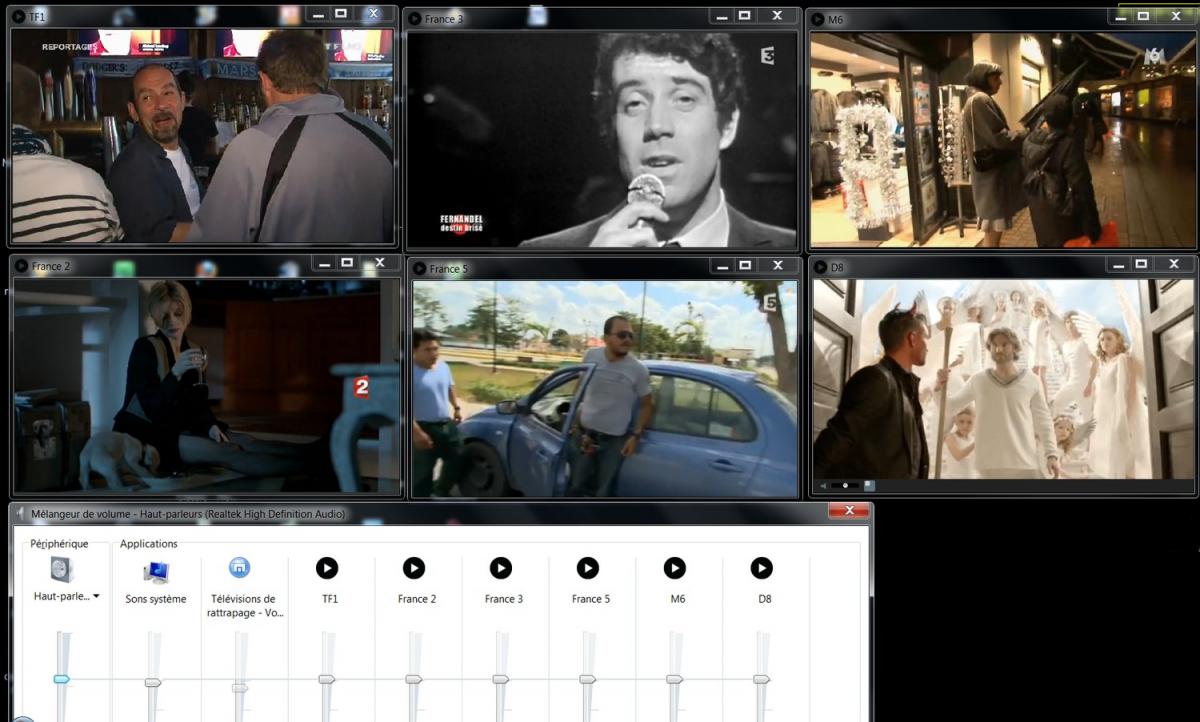Image resolution: width=1200 pixels, height=722 pixels.
Task: Click the square button beside the D8 player's volume slider
Action: [869, 485]
